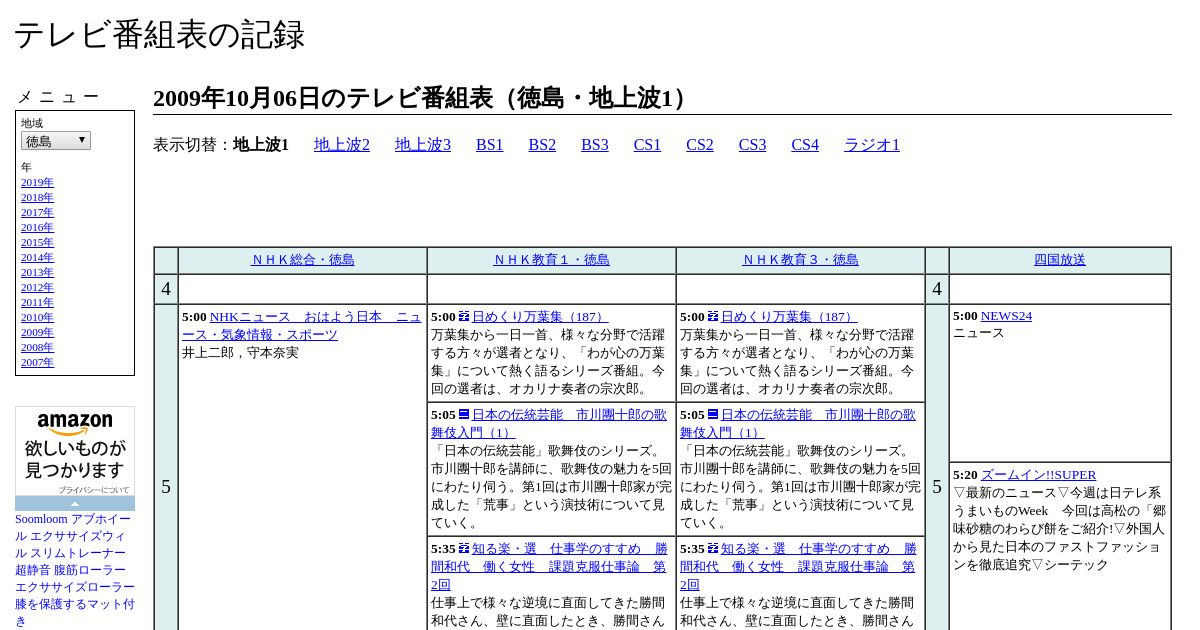The height and width of the screenshot is (630, 1200).
Task: Switch display to CS3
Action: click(x=753, y=145)
